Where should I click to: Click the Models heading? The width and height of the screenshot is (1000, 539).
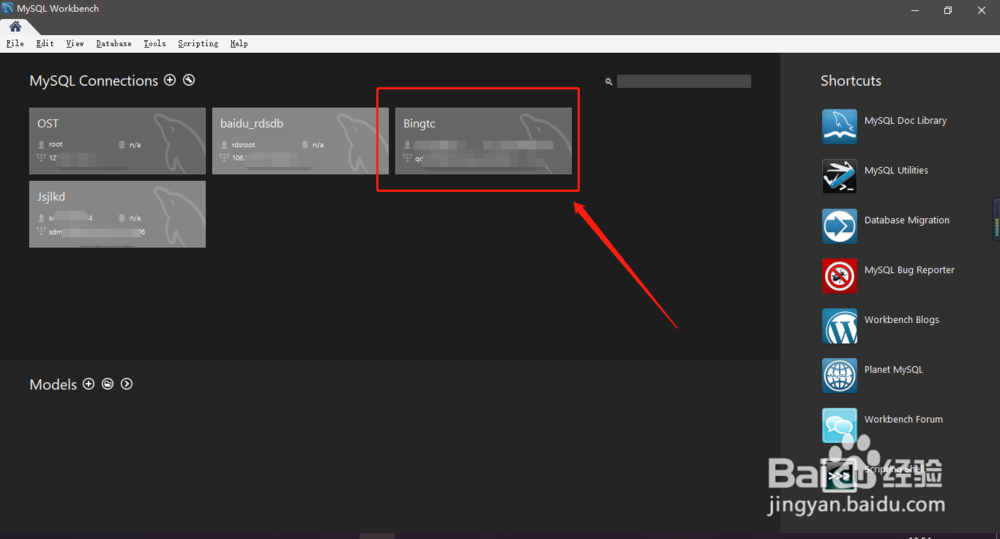click(53, 385)
